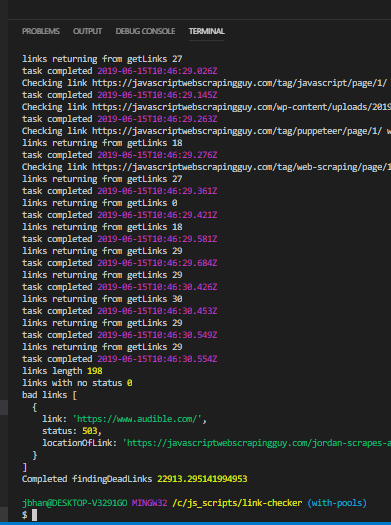Click the MINGW32 label in prompt
Screen dimensions: 391x525
[x=150, y=503]
